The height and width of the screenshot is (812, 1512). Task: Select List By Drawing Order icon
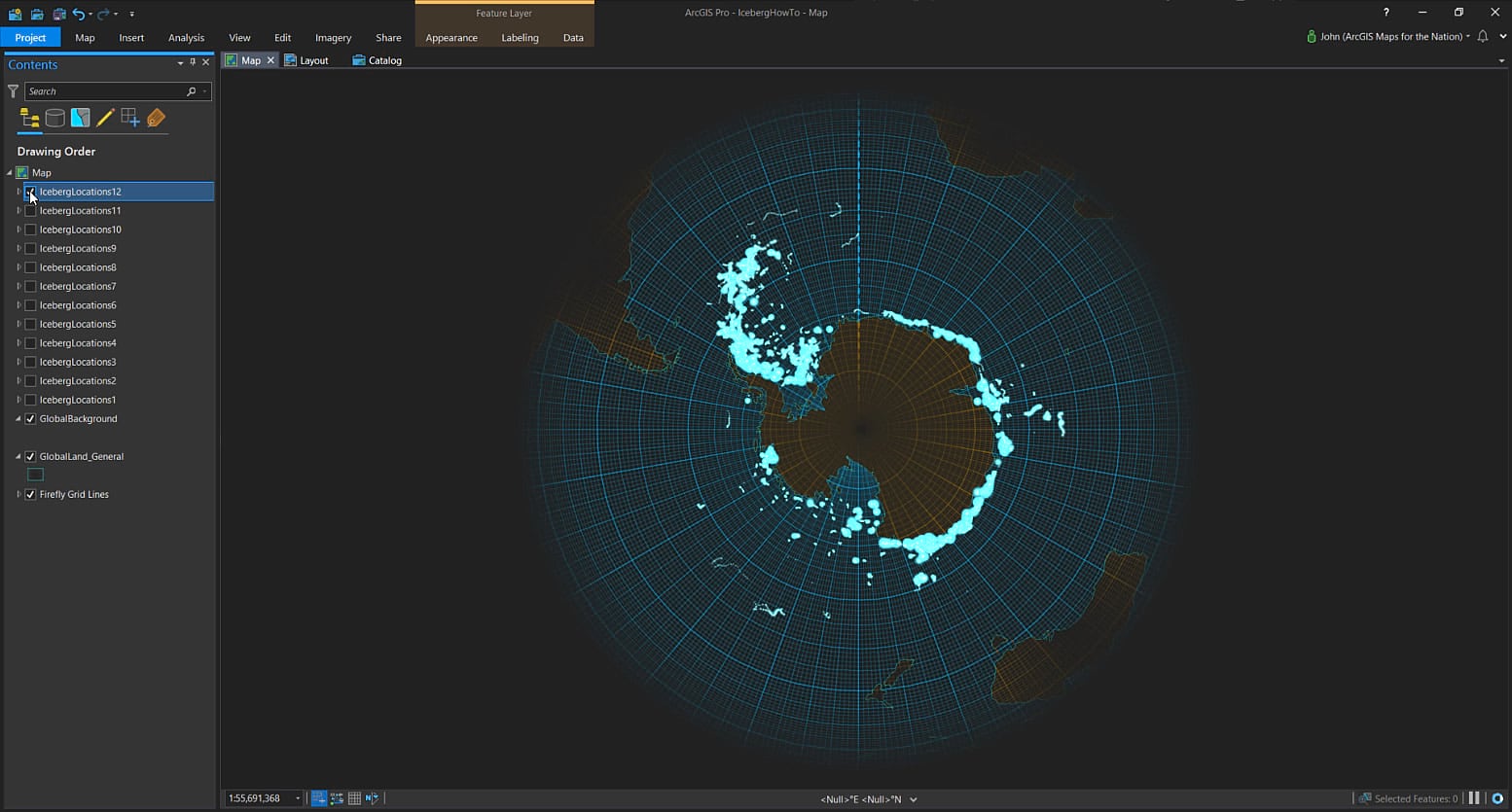coord(29,119)
